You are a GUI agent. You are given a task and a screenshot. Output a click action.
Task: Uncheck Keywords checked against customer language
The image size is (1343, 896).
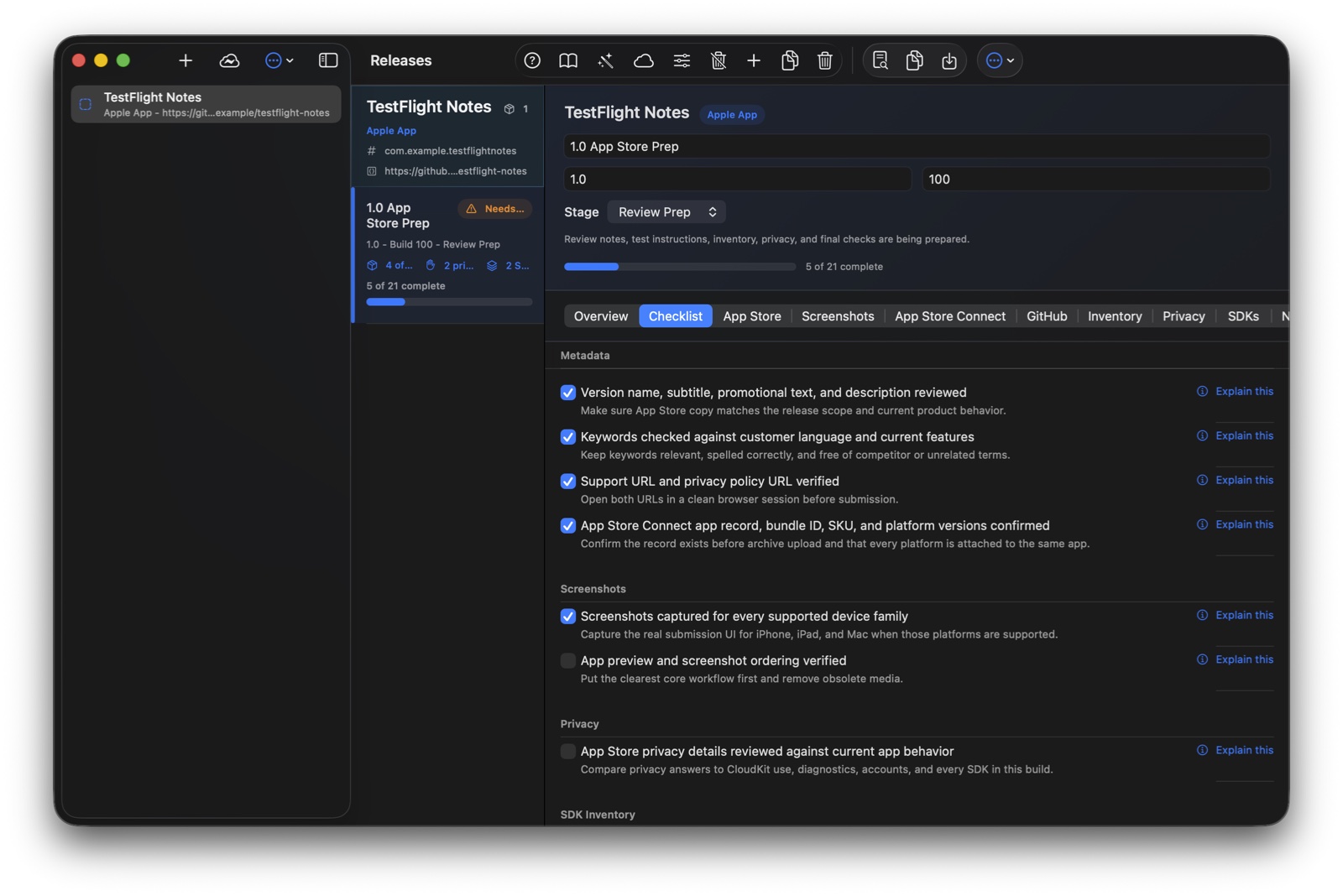568,437
